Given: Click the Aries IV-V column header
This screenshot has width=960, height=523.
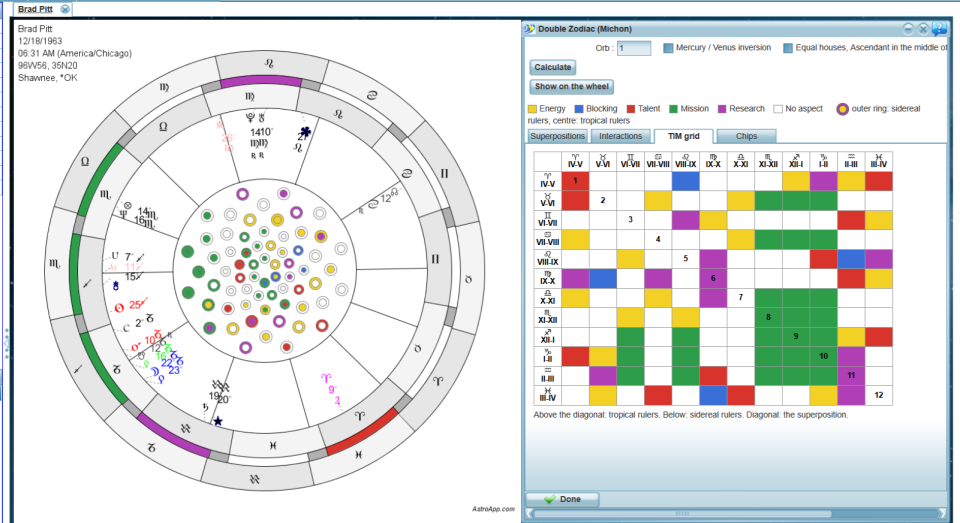Looking at the screenshot, I should click(x=576, y=161).
